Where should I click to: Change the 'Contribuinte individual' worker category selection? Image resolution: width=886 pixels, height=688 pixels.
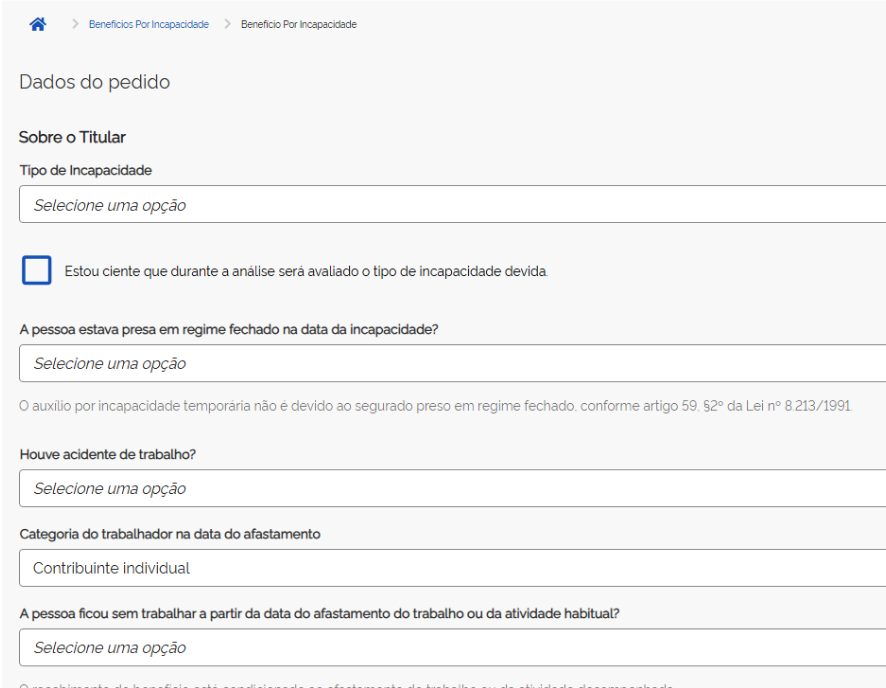(452, 568)
